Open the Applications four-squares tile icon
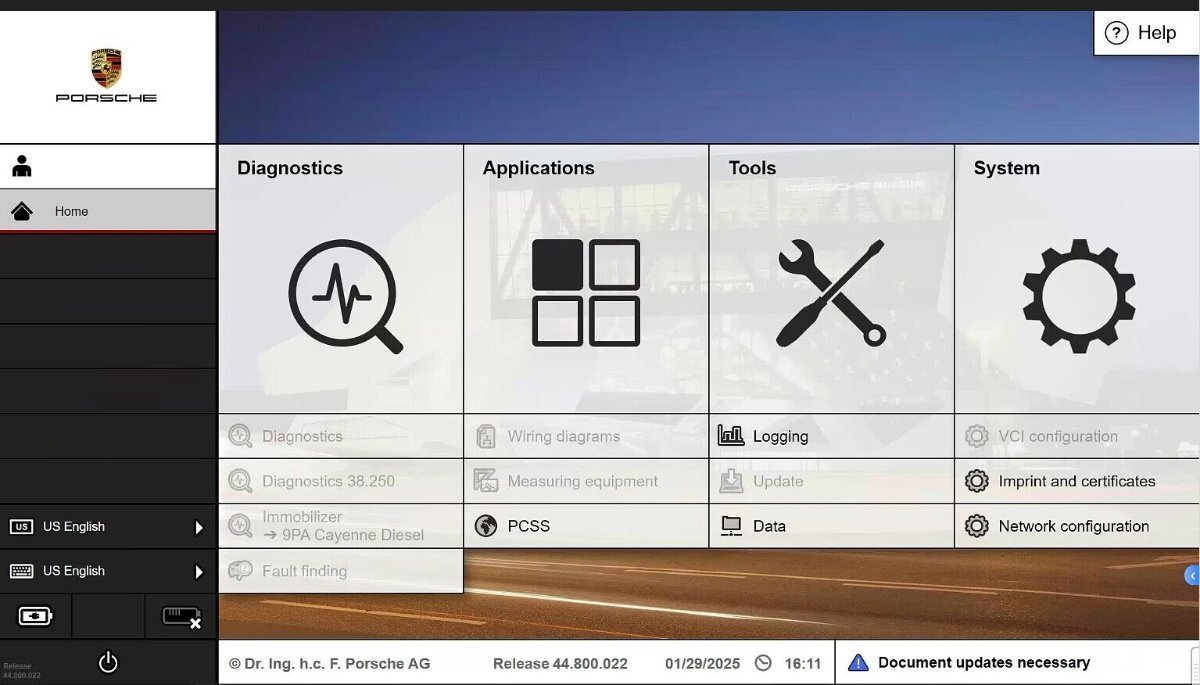The height and width of the screenshot is (685, 1200). (585, 292)
